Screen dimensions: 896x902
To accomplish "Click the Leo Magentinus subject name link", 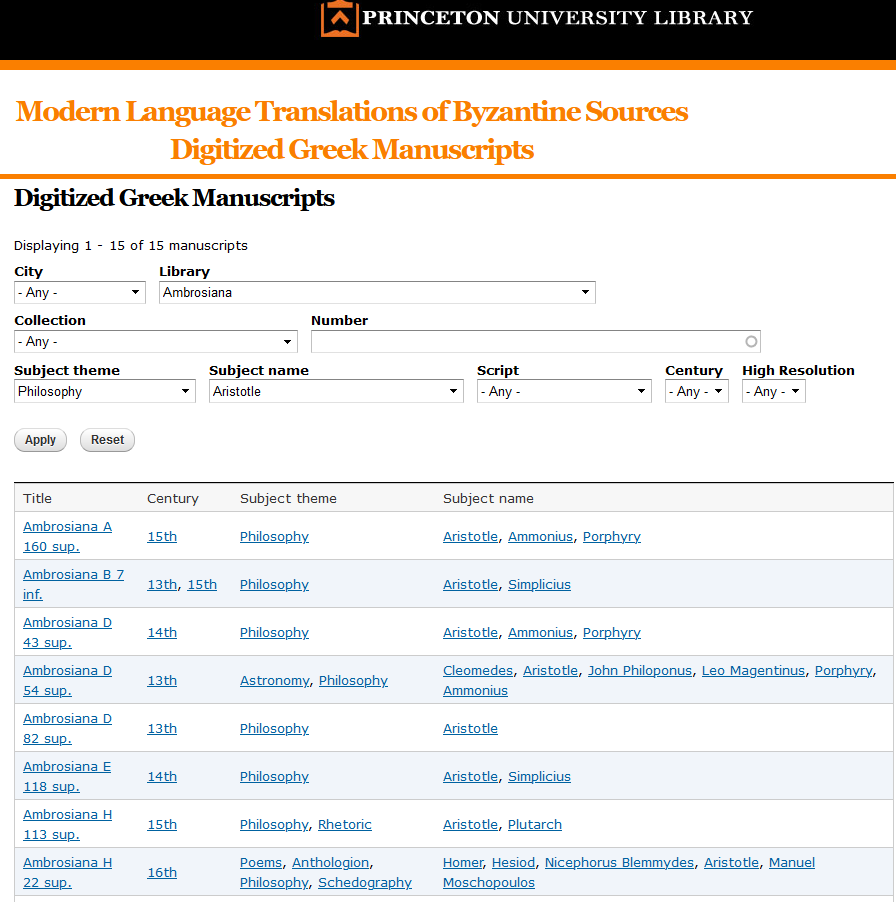I will pyautogui.click(x=753, y=670).
